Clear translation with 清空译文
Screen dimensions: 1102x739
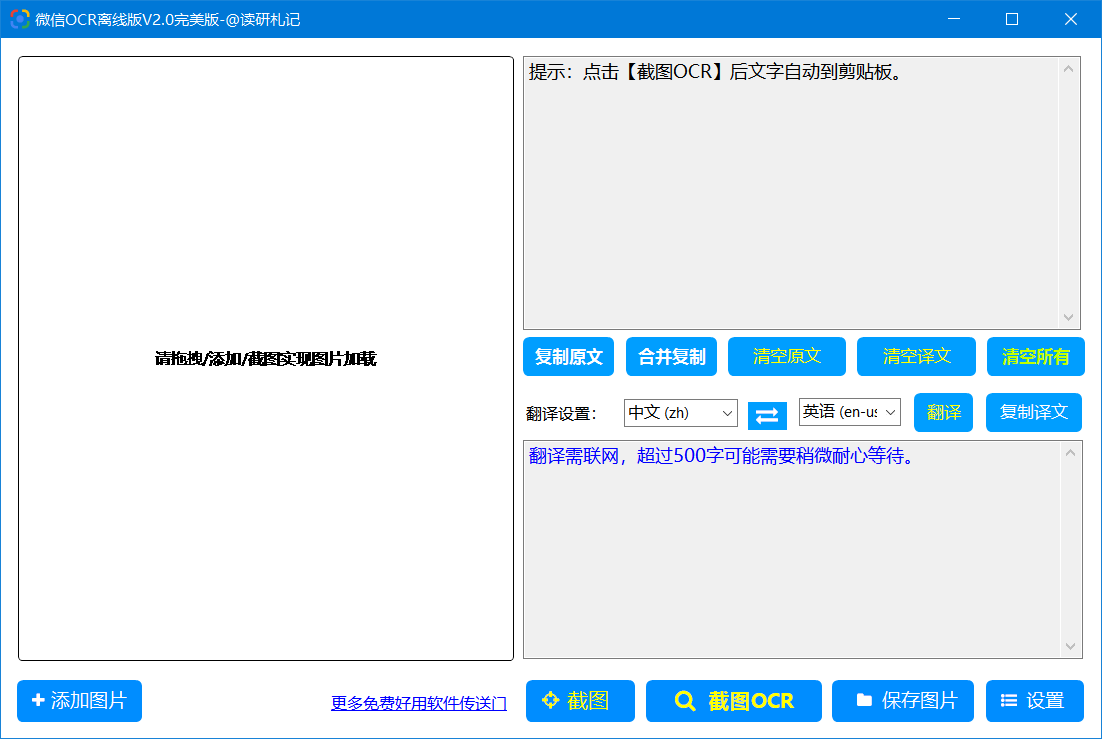pos(916,356)
